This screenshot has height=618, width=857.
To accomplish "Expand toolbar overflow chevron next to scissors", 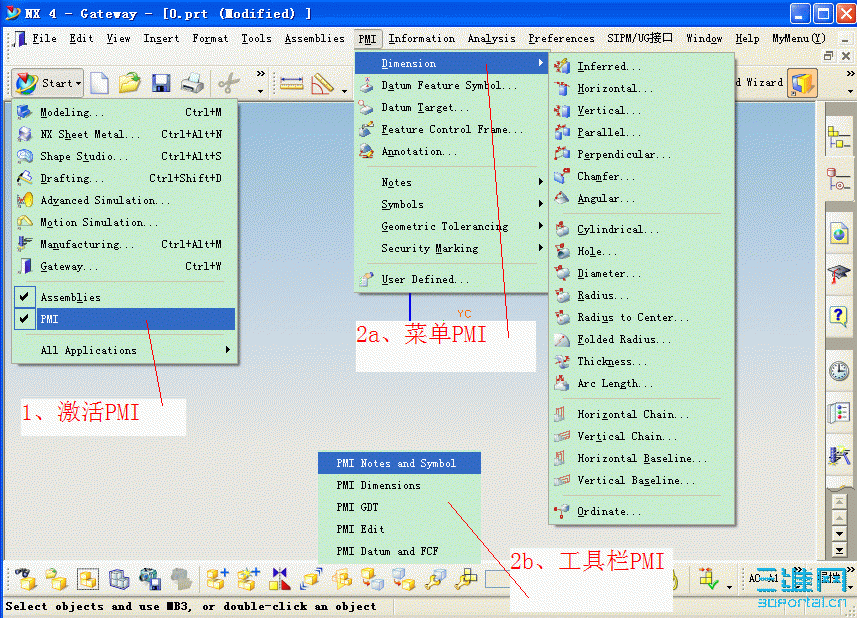I will tap(261, 73).
